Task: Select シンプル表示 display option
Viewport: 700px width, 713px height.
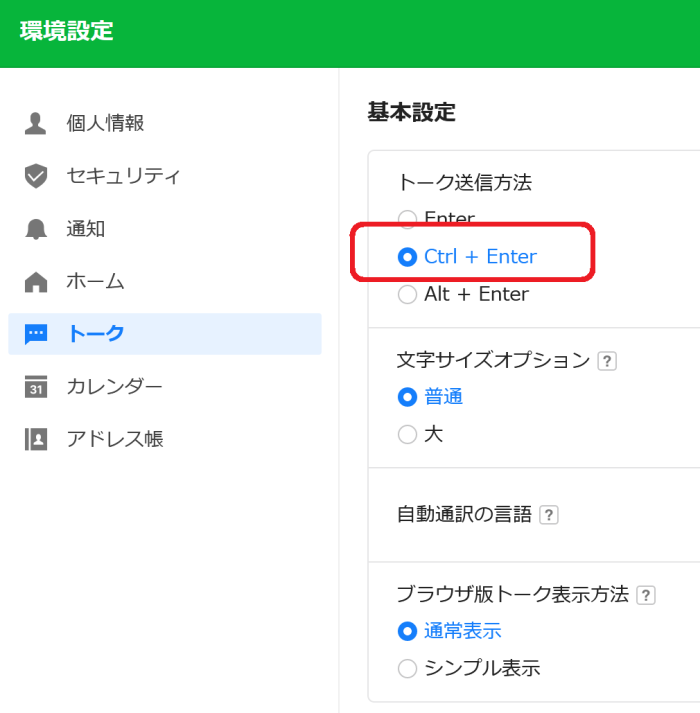Action: point(407,669)
